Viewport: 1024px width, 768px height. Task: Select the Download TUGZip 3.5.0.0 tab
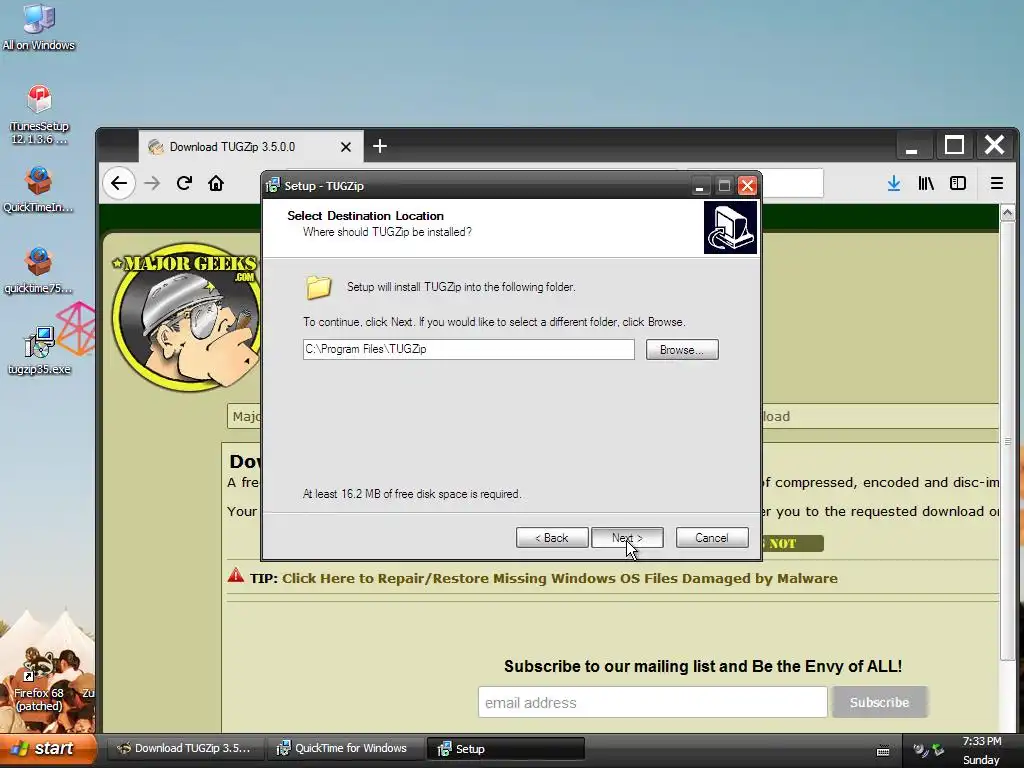coord(250,147)
